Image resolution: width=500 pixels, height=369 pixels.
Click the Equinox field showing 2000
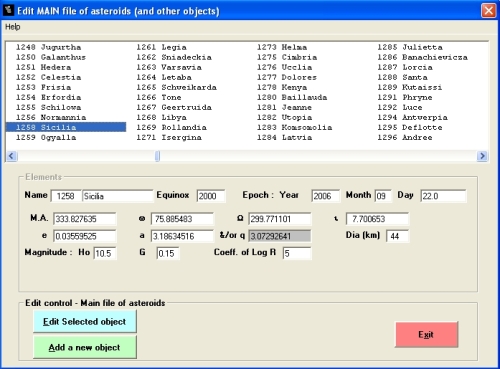(x=211, y=196)
